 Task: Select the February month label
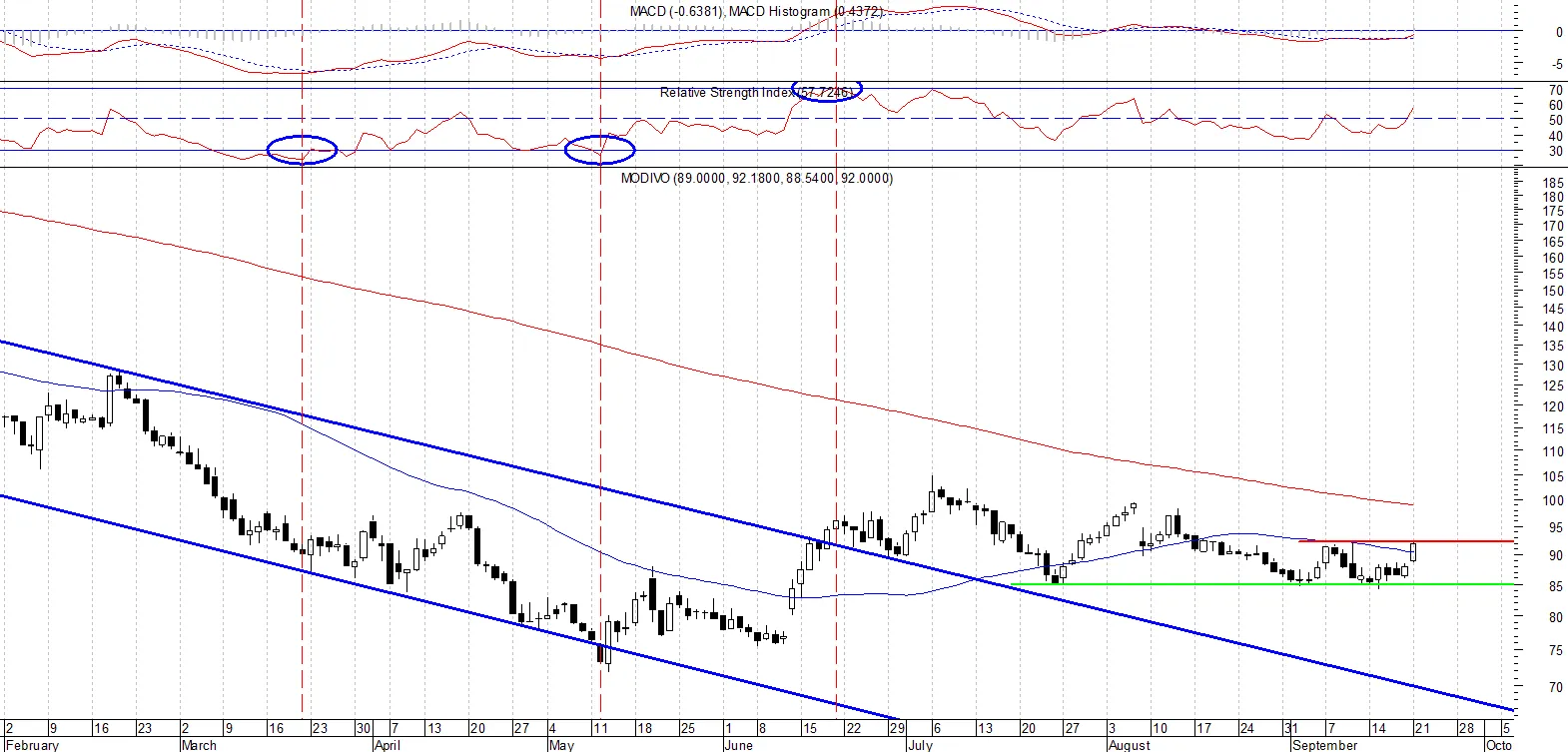(x=33, y=745)
